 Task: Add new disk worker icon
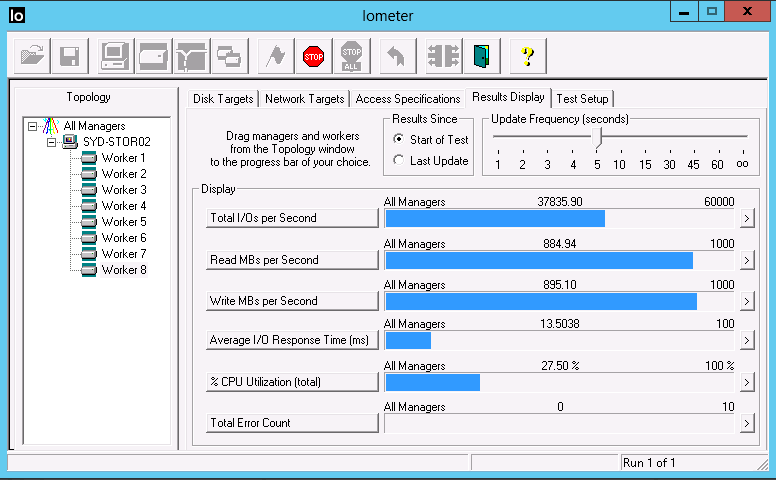tap(153, 56)
